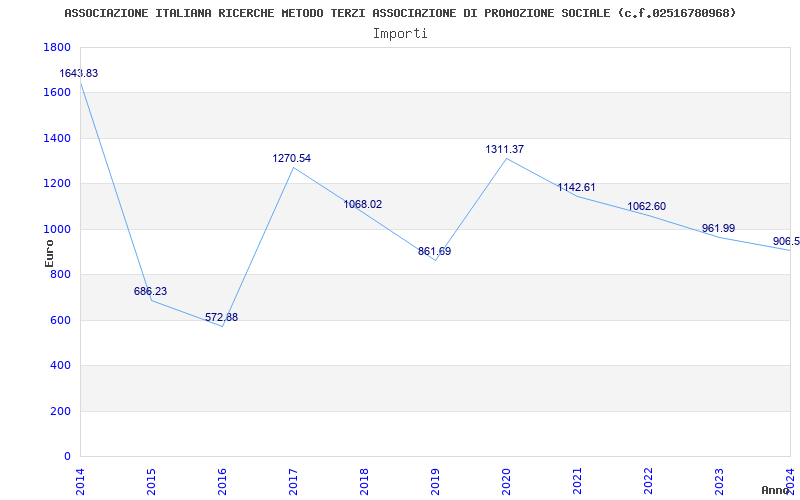
Task: Click the 1311.37 data label
Action: pyautogui.click(x=505, y=149)
